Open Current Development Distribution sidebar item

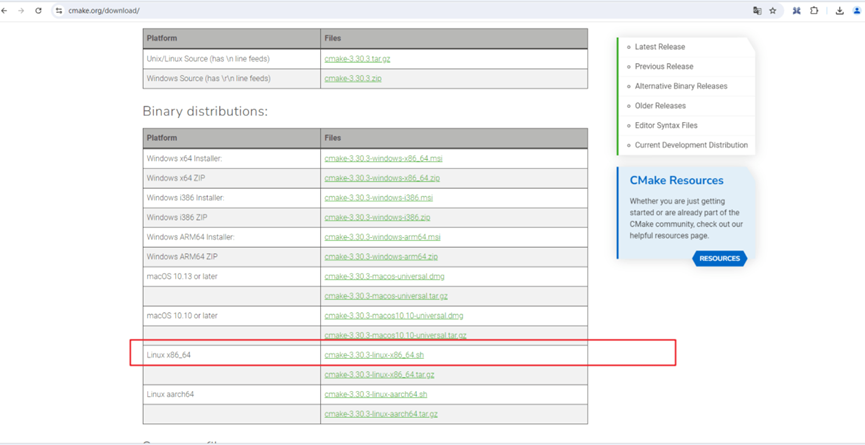coord(691,145)
